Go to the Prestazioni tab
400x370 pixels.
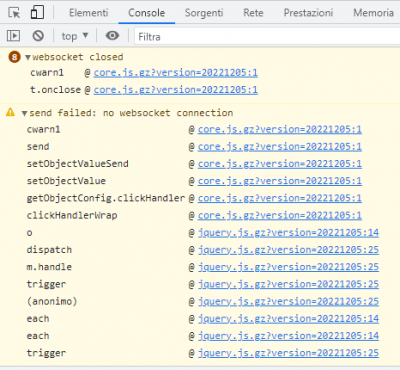308,13
